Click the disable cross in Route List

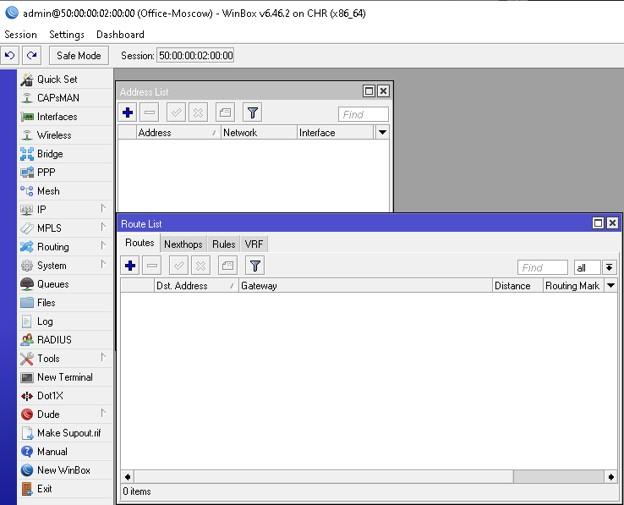tap(201, 265)
